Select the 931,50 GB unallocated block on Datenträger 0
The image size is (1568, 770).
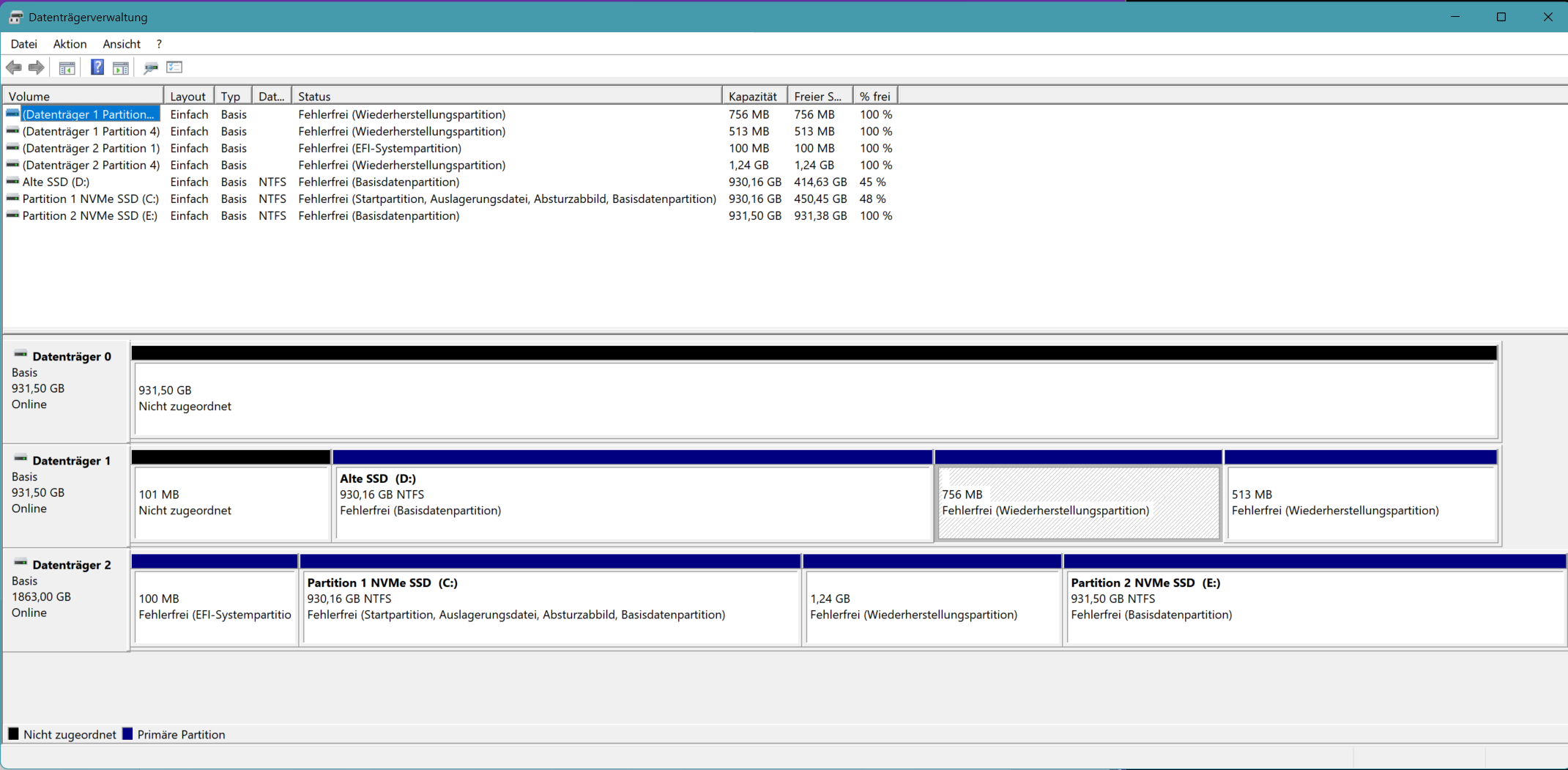814,392
